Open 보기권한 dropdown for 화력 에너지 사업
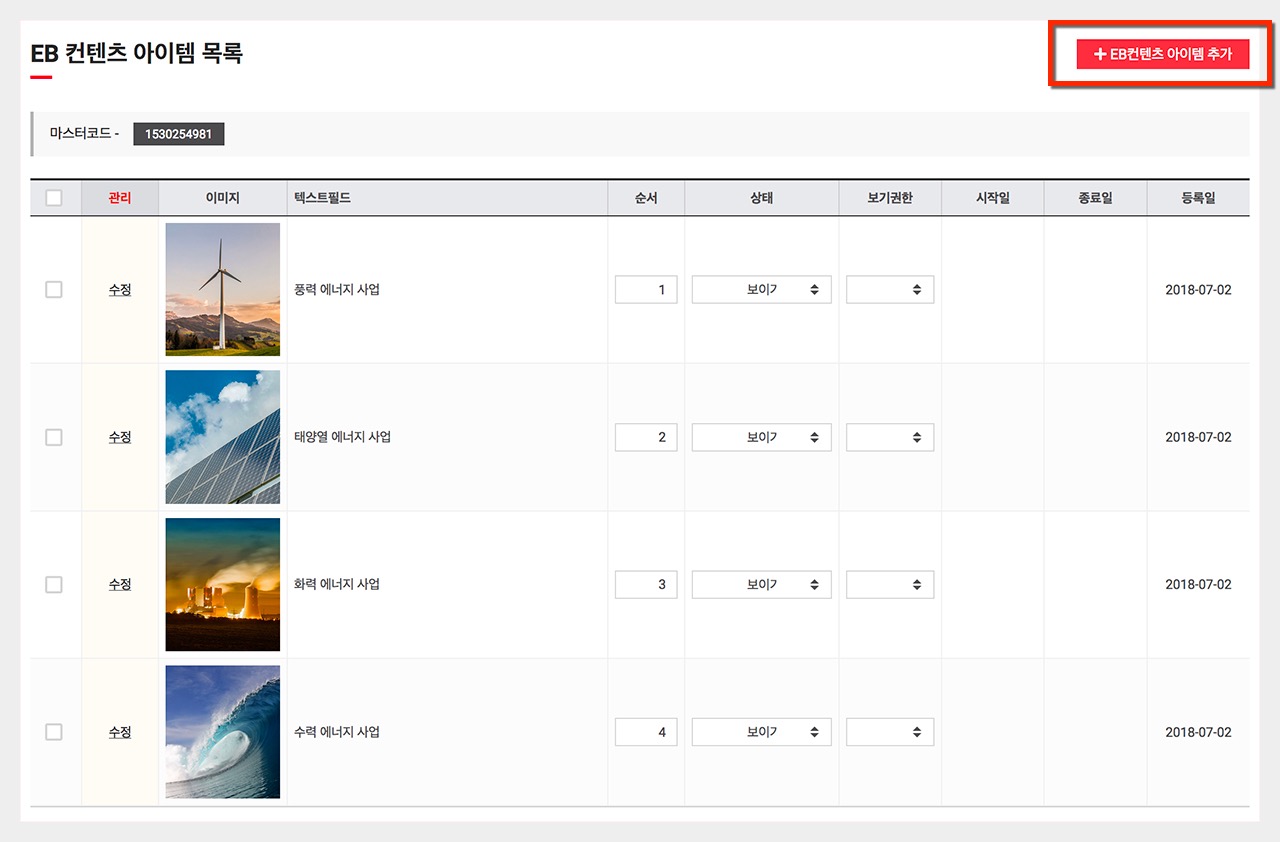Screen dimensions: 1280x842 pyautogui.click(x=890, y=584)
